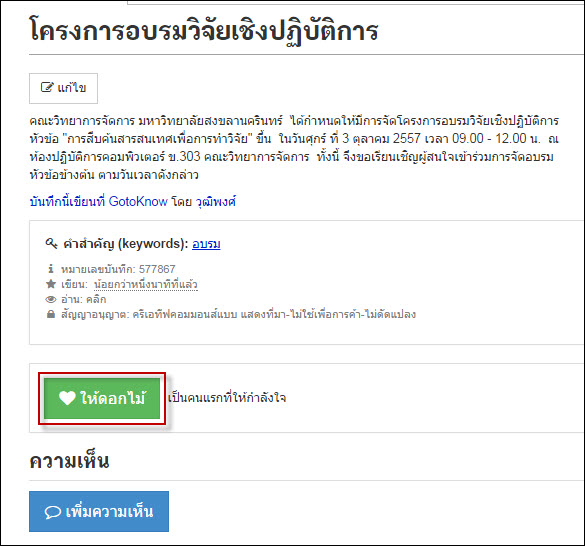
Task: Click the page title โครงการอบรมวิจัยเชิงปฏิบัติการ
Action: click(x=204, y=31)
